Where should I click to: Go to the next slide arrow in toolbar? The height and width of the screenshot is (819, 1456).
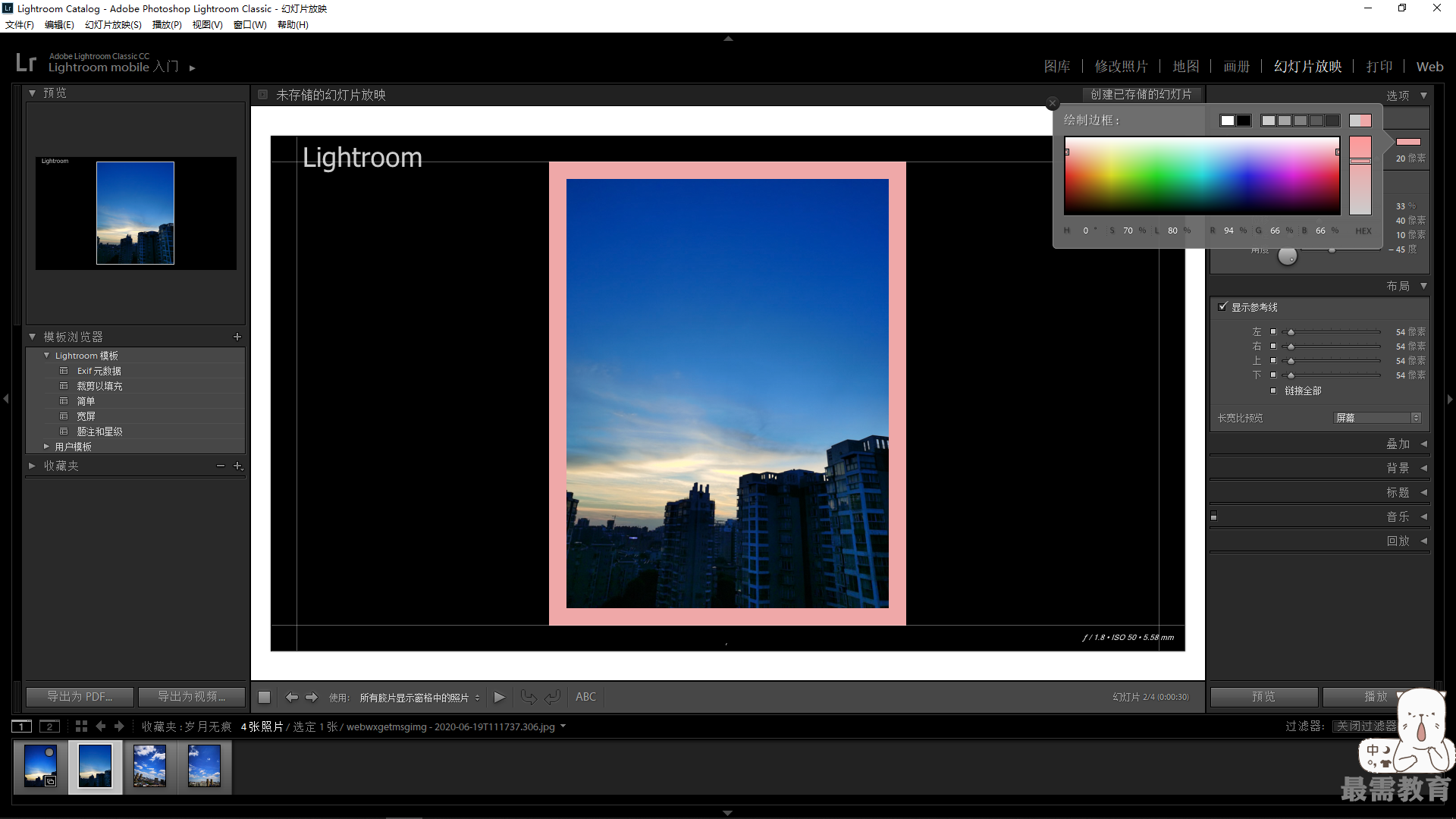pyautogui.click(x=312, y=697)
